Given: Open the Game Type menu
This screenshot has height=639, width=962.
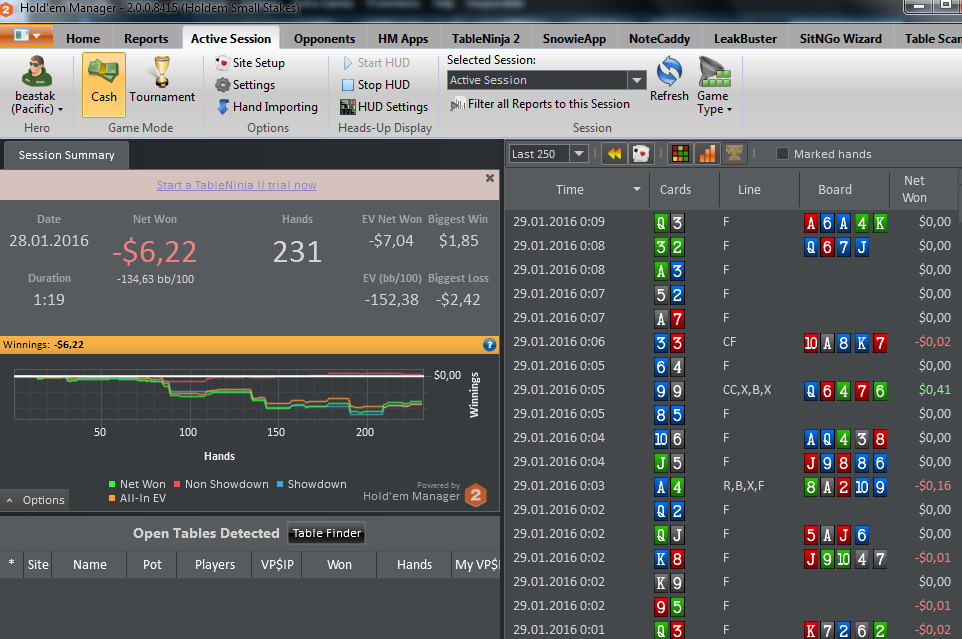Looking at the screenshot, I should 714,85.
